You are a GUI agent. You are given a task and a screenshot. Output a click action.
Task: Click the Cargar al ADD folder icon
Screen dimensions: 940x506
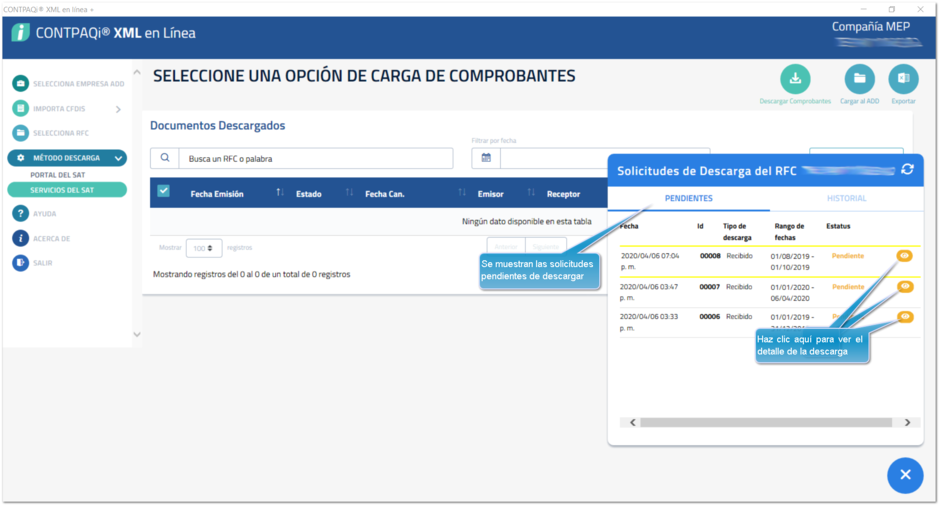859,79
